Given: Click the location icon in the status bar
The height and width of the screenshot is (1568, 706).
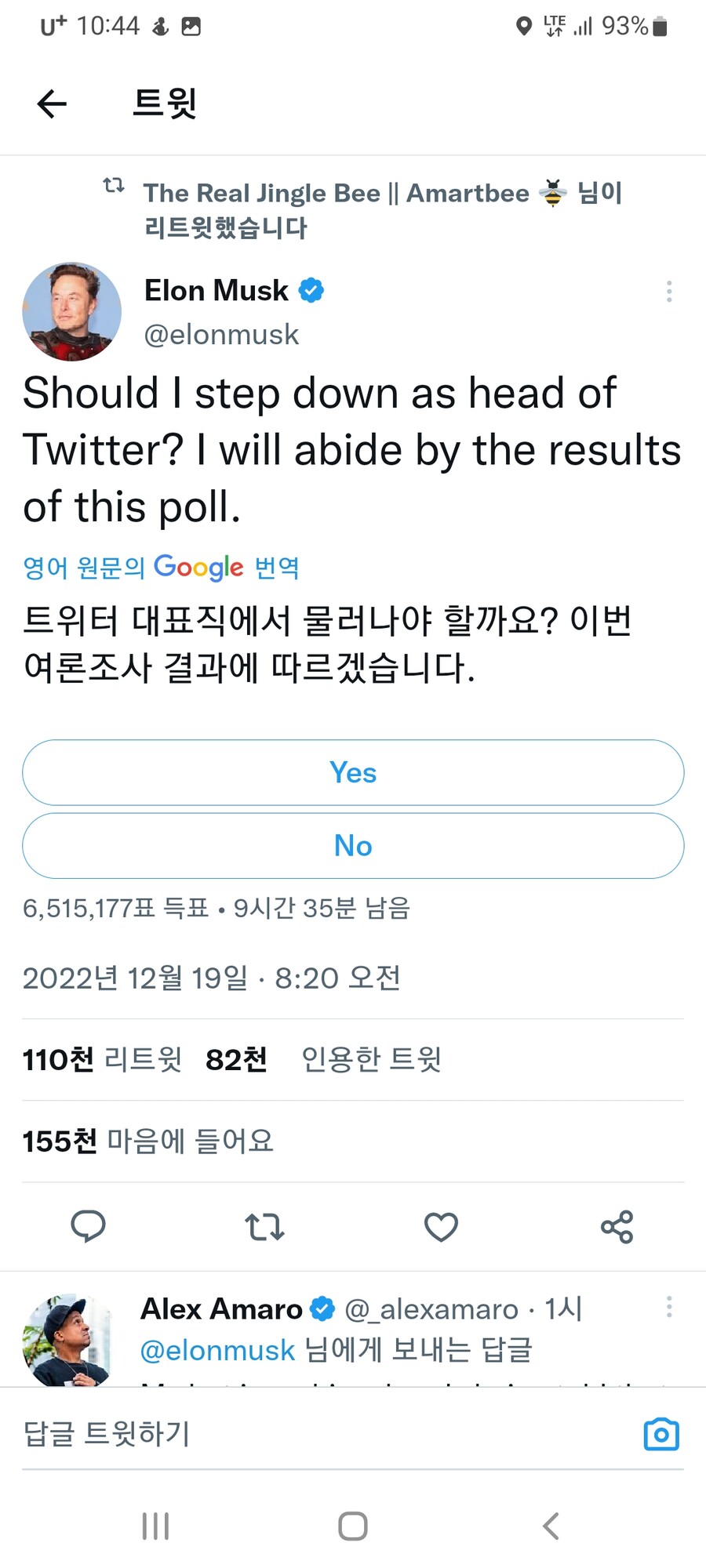Looking at the screenshot, I should pyautogui.click(x=524, y=26).
